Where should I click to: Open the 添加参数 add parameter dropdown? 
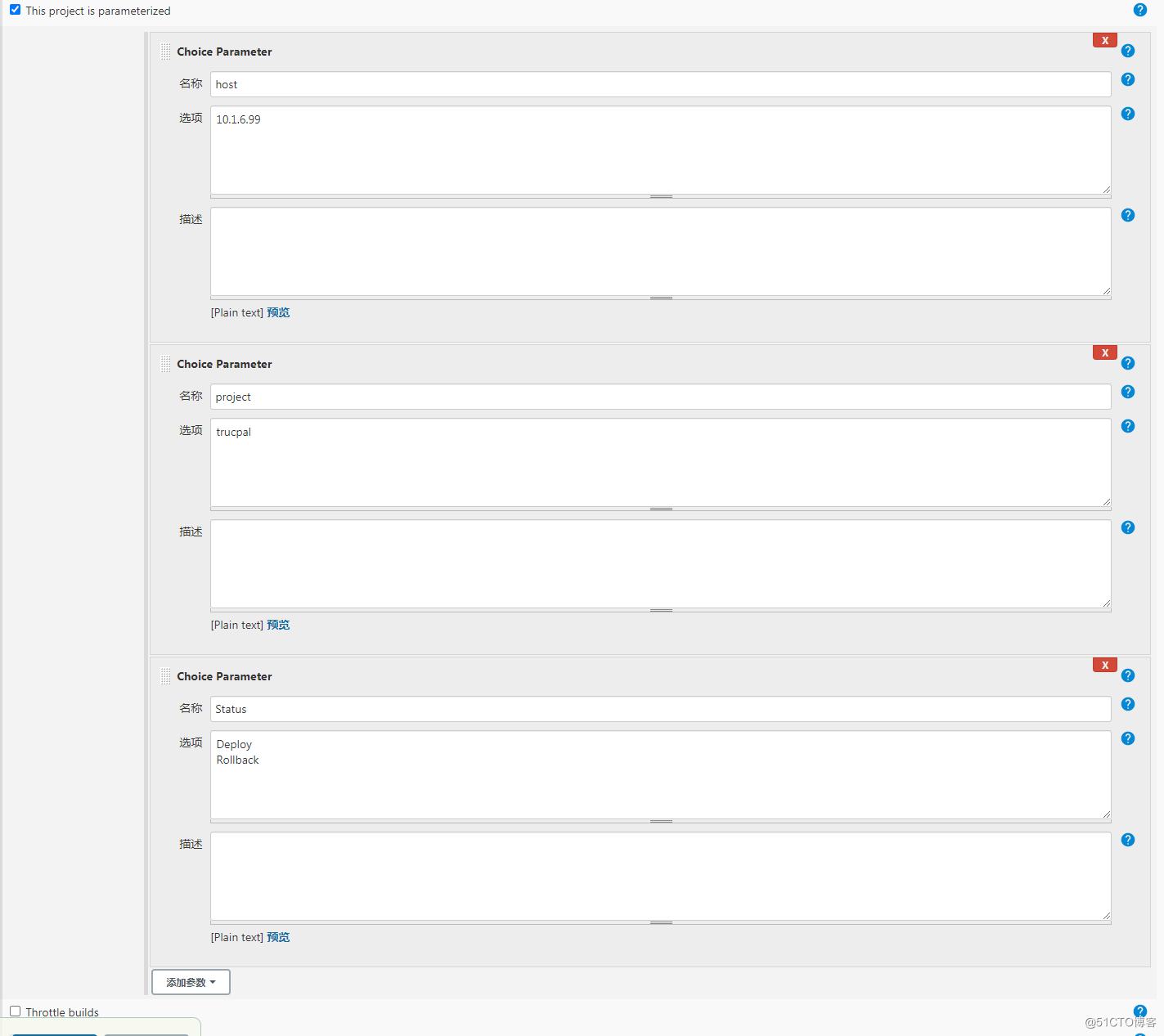(x=191, y=982)
